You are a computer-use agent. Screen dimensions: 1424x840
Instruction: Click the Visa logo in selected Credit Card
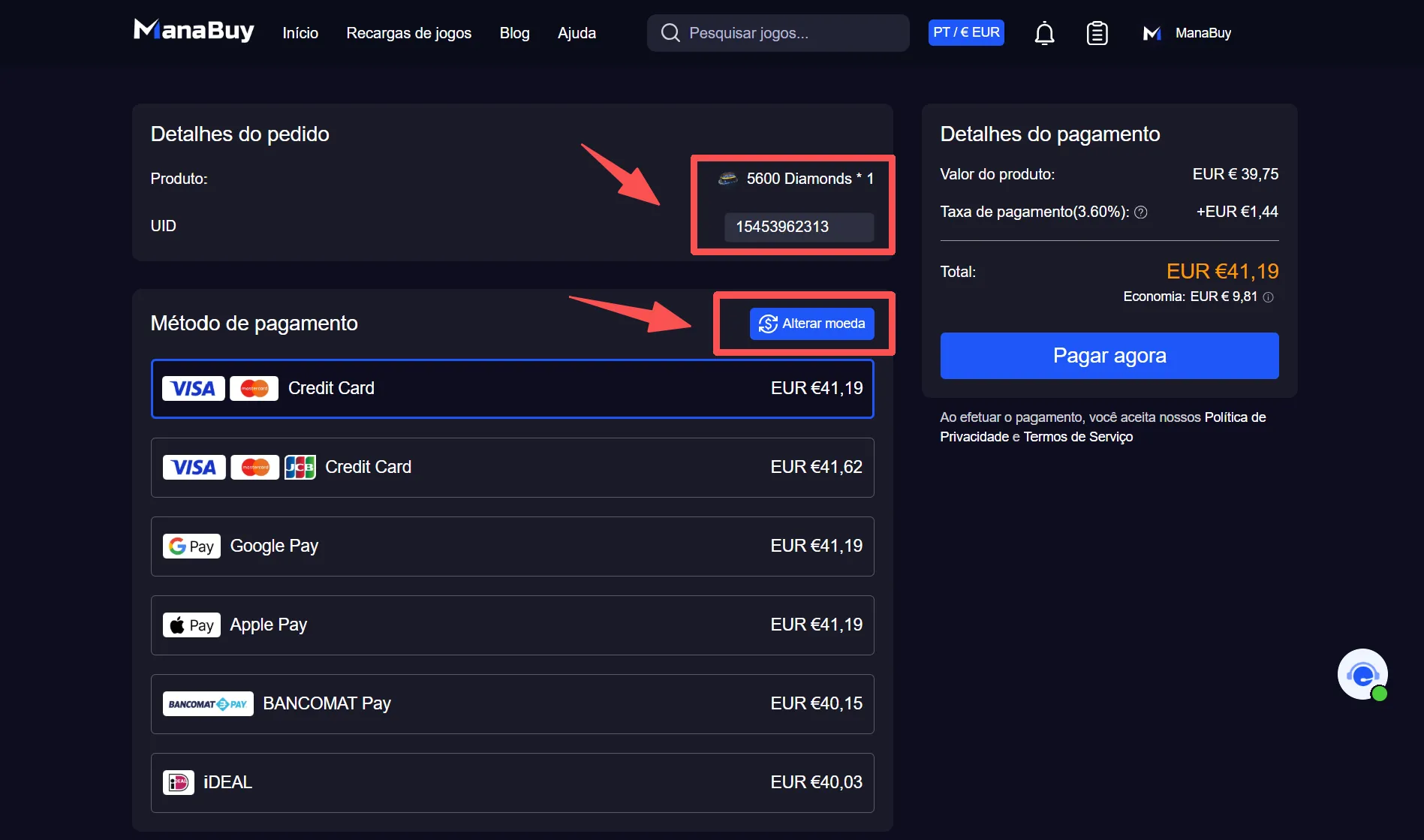(193, 388)
